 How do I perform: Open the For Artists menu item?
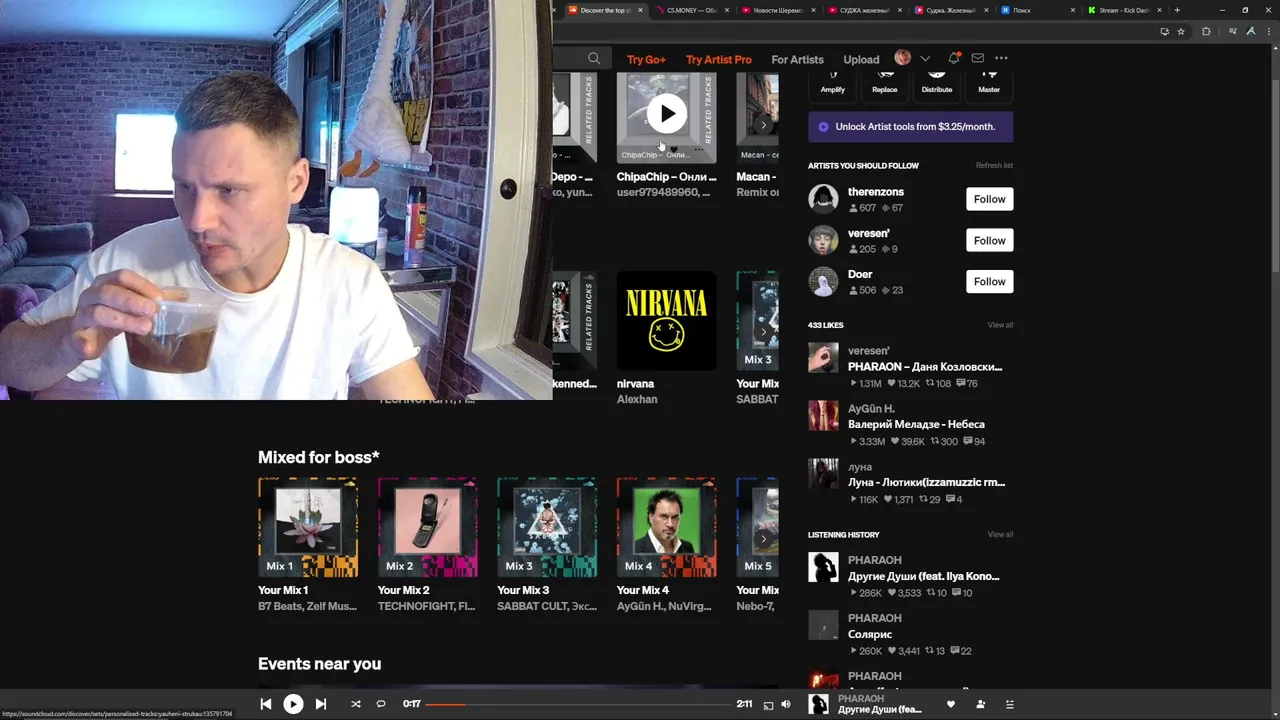pos(797,59)
